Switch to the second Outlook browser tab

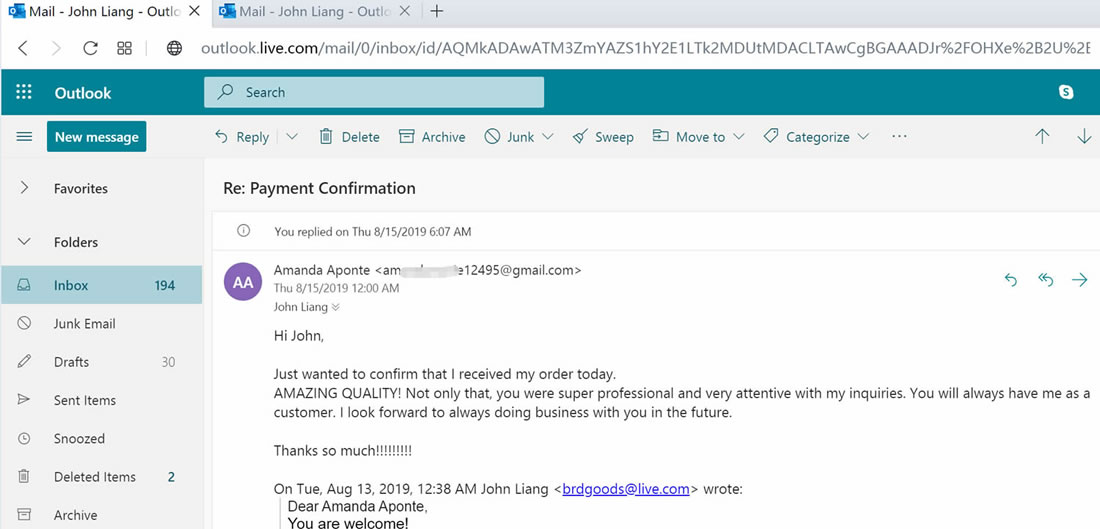click(310, 12)
